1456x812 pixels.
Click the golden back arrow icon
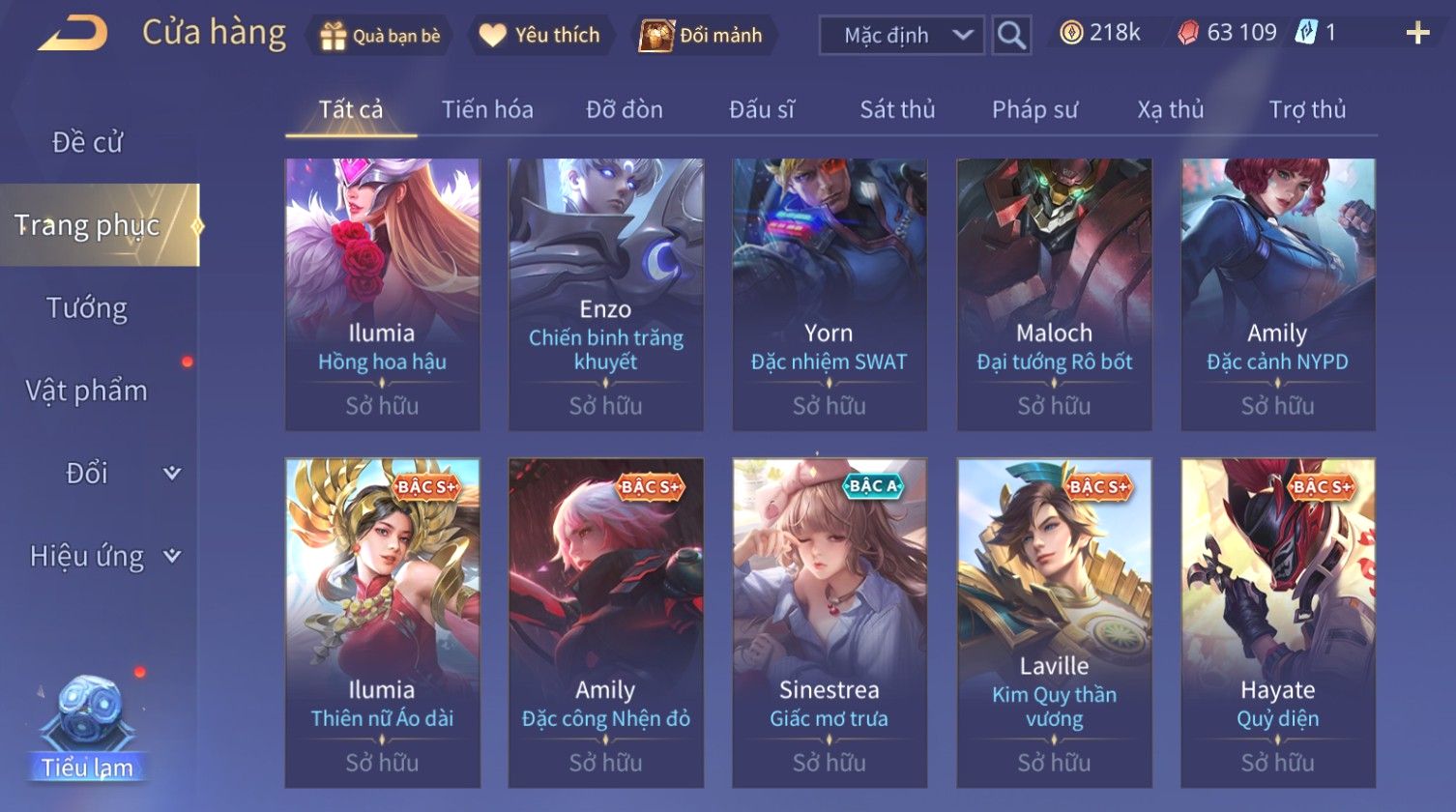coord(73,34)
